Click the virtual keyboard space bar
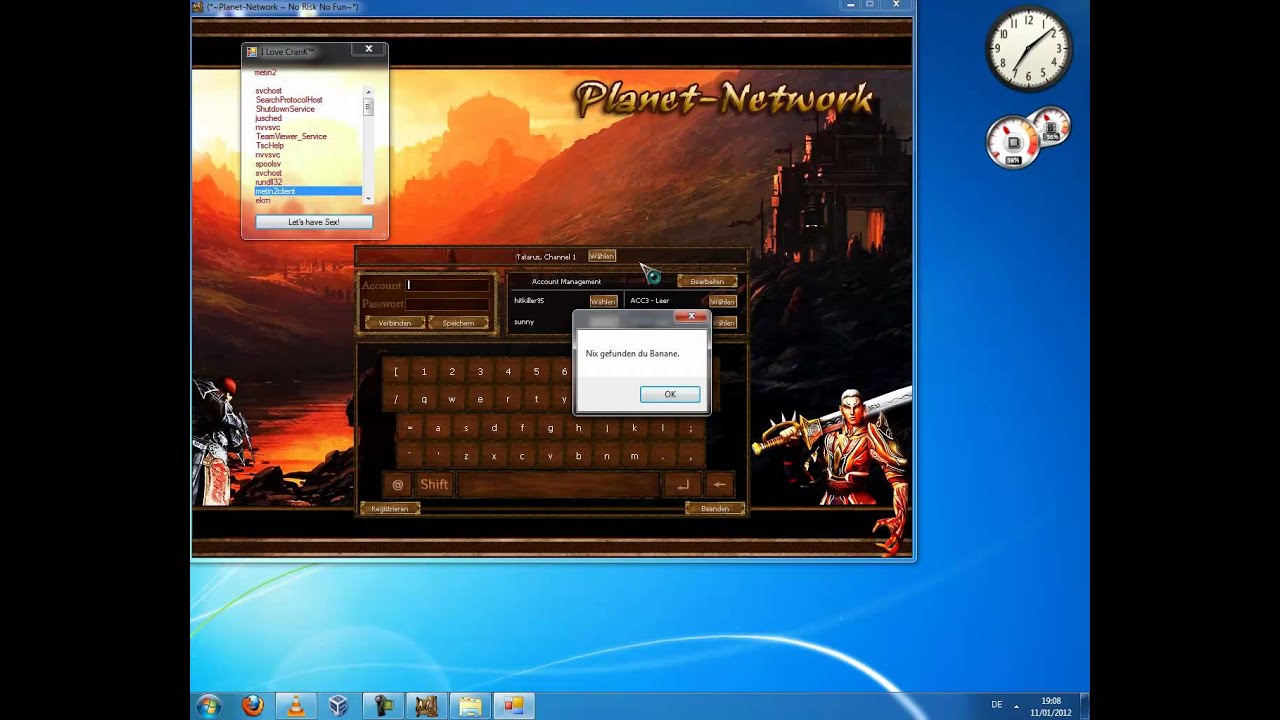Screen dimensions: 1280x720 pos(558,484)
